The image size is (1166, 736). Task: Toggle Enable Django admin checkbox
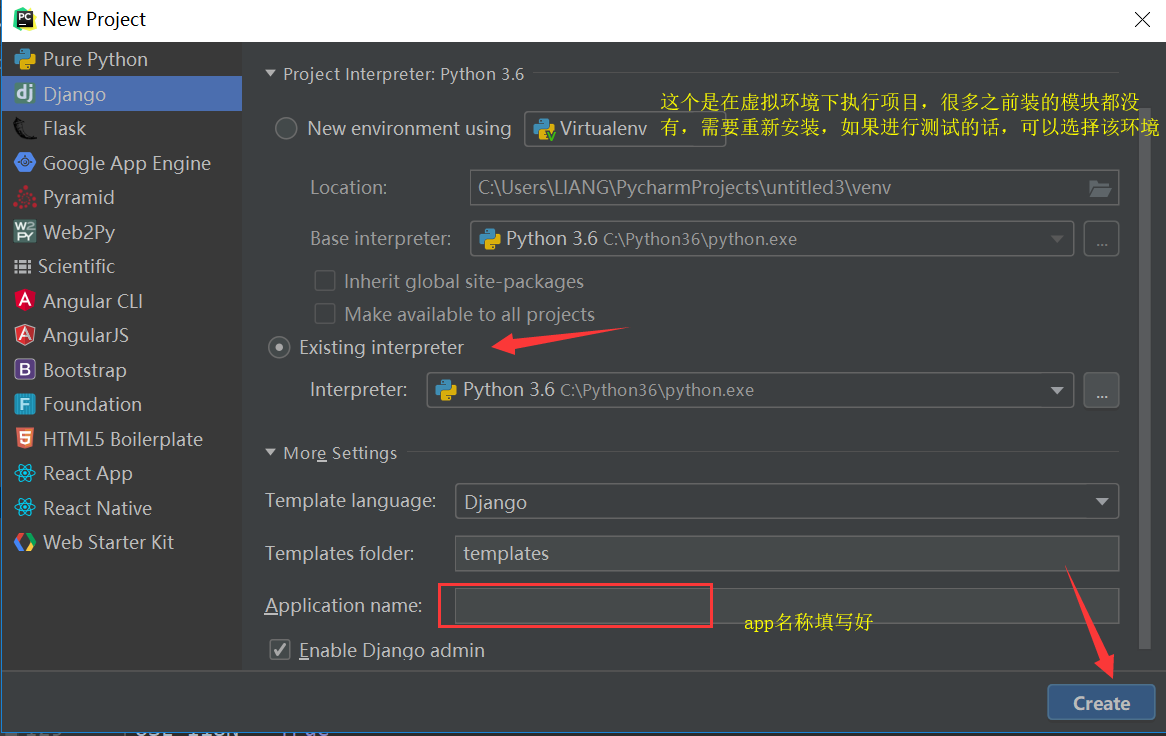click(280, 650)
